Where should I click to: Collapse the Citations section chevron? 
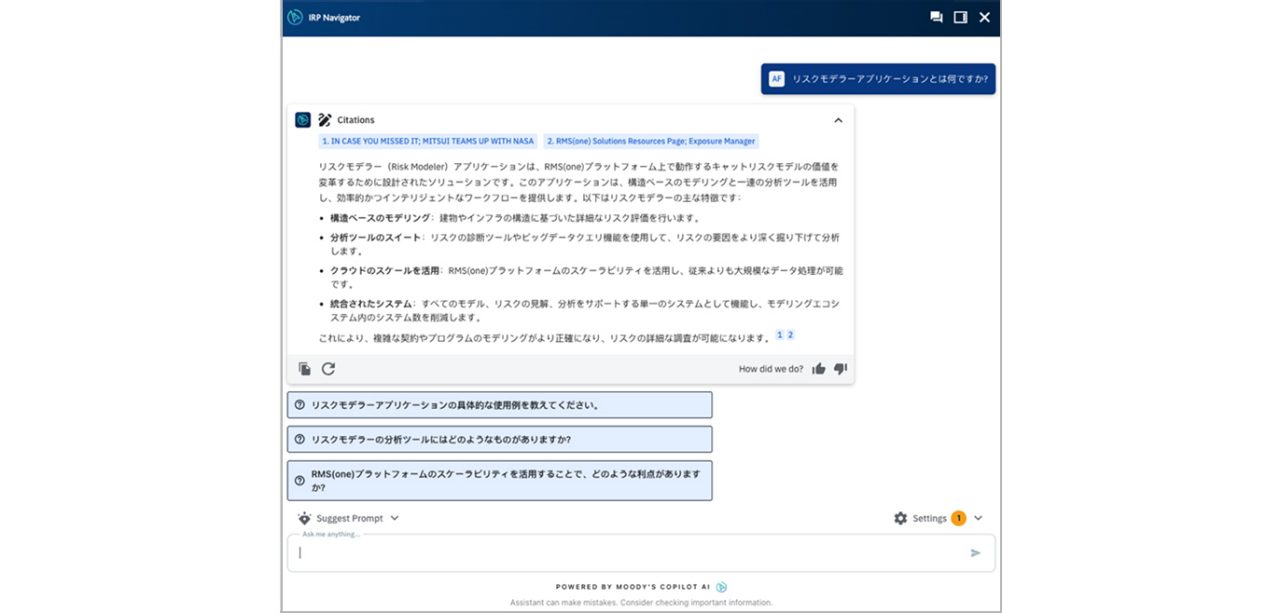click(x=838, y=120)
